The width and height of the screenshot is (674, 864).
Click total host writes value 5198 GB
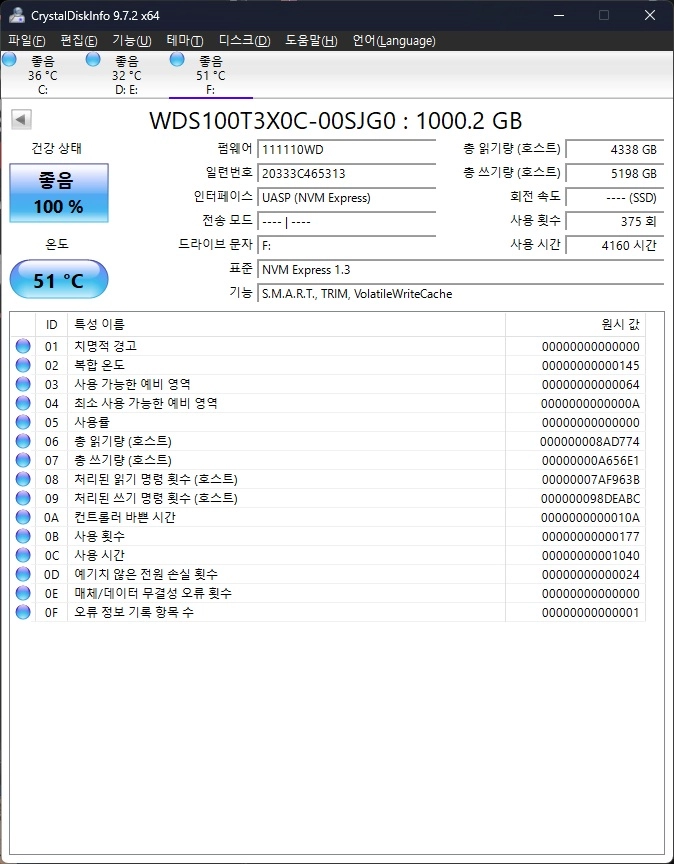point(614,174)
